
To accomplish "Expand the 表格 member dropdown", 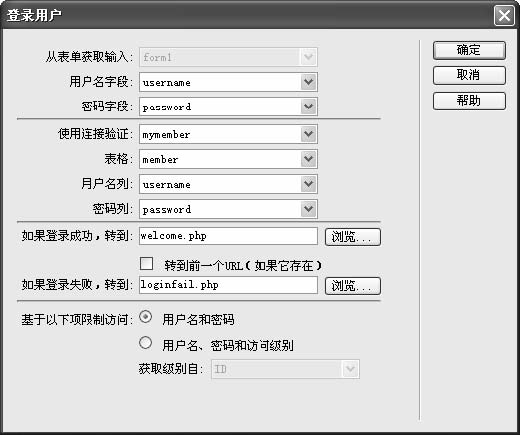I will 308,159.
